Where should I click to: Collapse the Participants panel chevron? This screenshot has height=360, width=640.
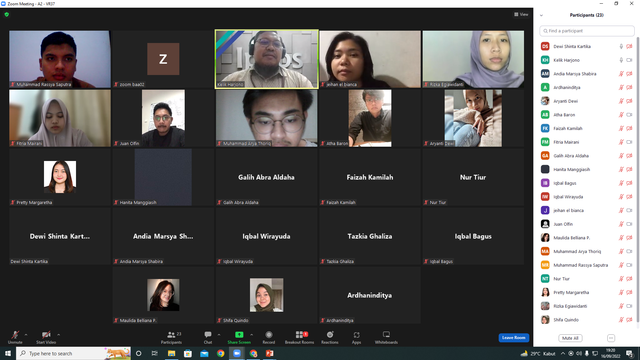(541, 16)
